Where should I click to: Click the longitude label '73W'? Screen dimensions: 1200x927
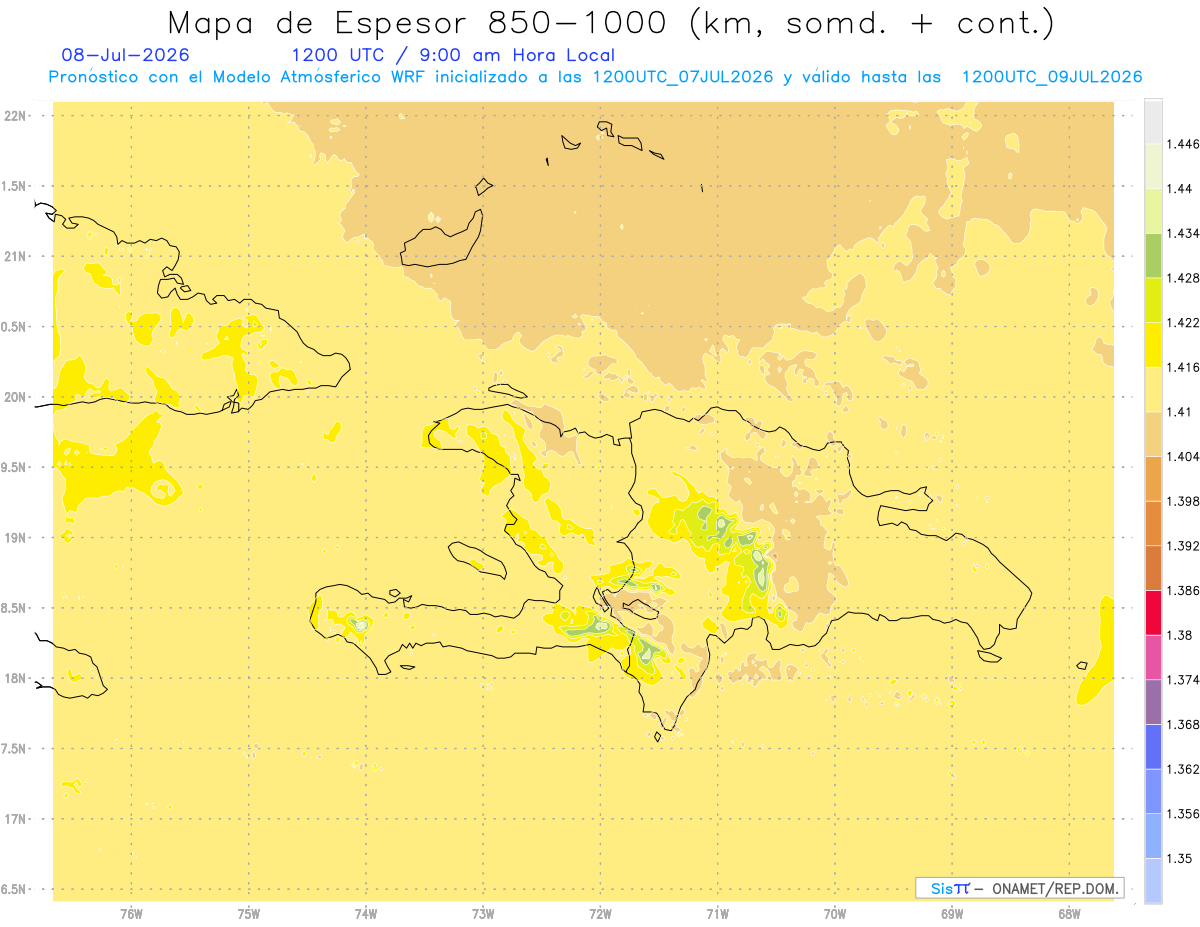483,913
